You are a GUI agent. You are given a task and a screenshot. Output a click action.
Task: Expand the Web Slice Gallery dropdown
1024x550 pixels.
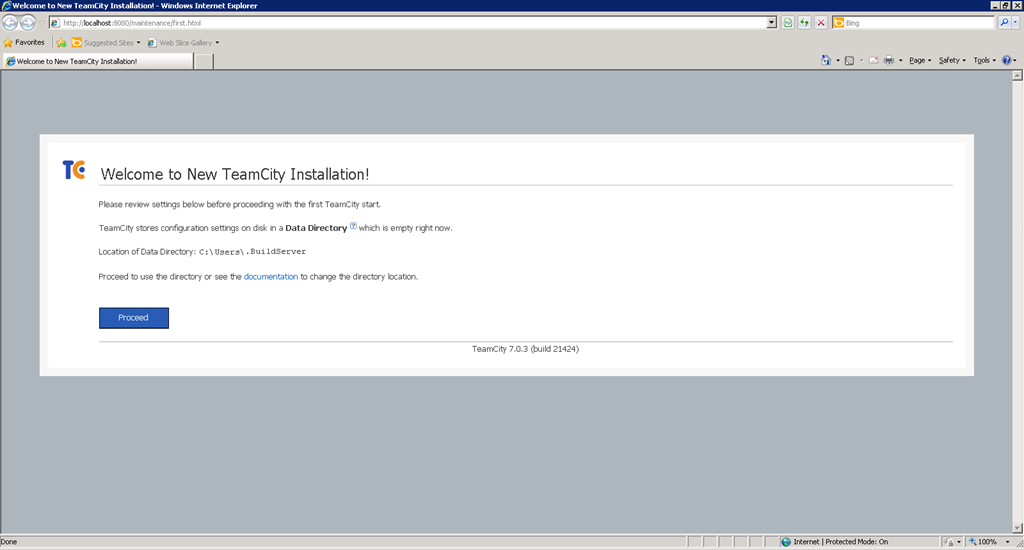[x=183, y=42]
